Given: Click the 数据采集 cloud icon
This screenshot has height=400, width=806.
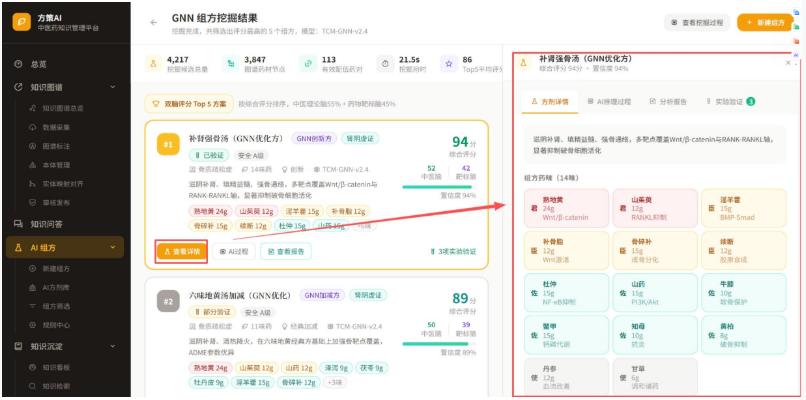Looking at the screenshot, I should [33, 128].
